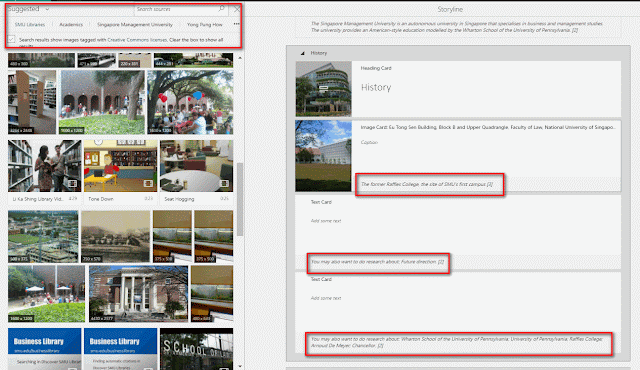Select the library bookshelves photo
Viewport: 640px width, 370px height.
pos(32,102)
